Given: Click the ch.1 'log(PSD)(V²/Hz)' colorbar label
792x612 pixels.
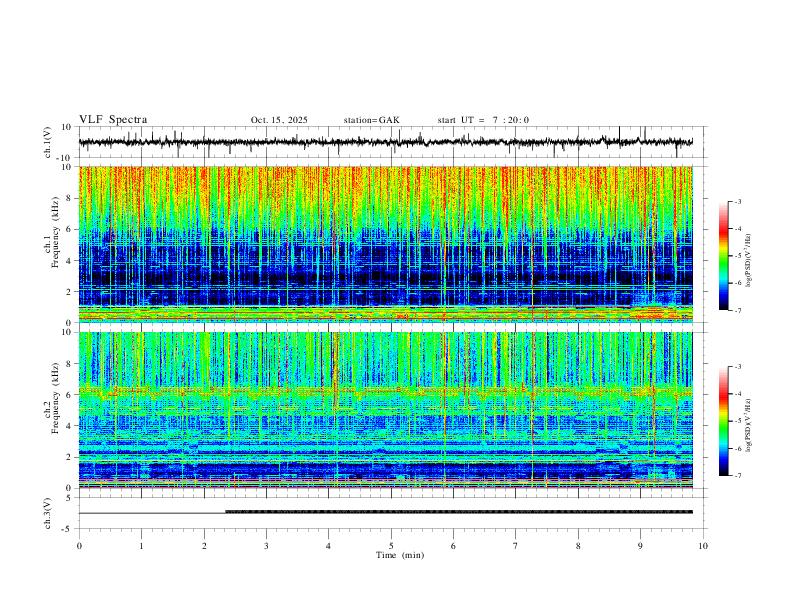Looking at the screenshot, I should click(x=749, y=261).
